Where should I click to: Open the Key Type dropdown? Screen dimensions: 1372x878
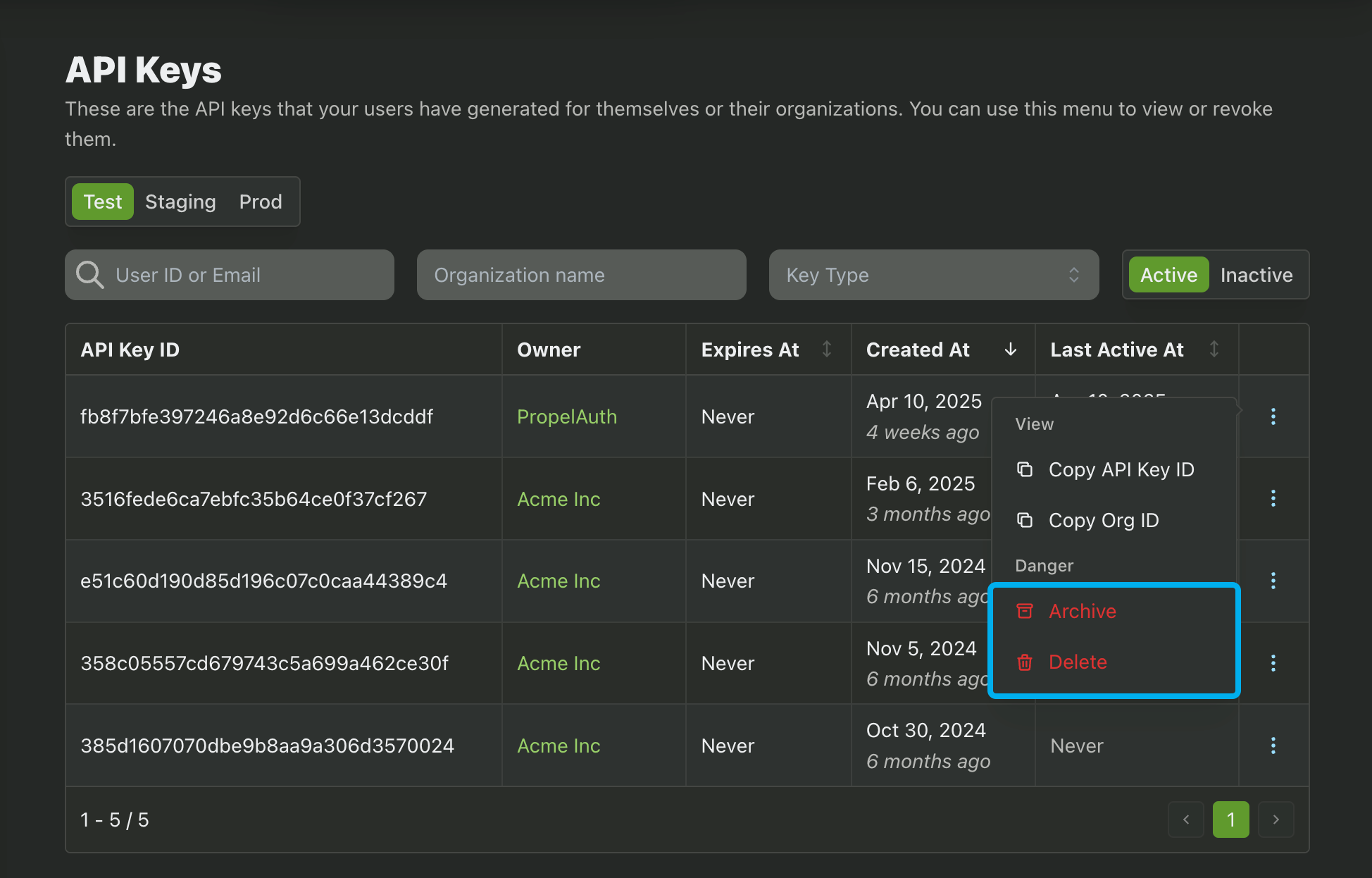pos(934,275)
